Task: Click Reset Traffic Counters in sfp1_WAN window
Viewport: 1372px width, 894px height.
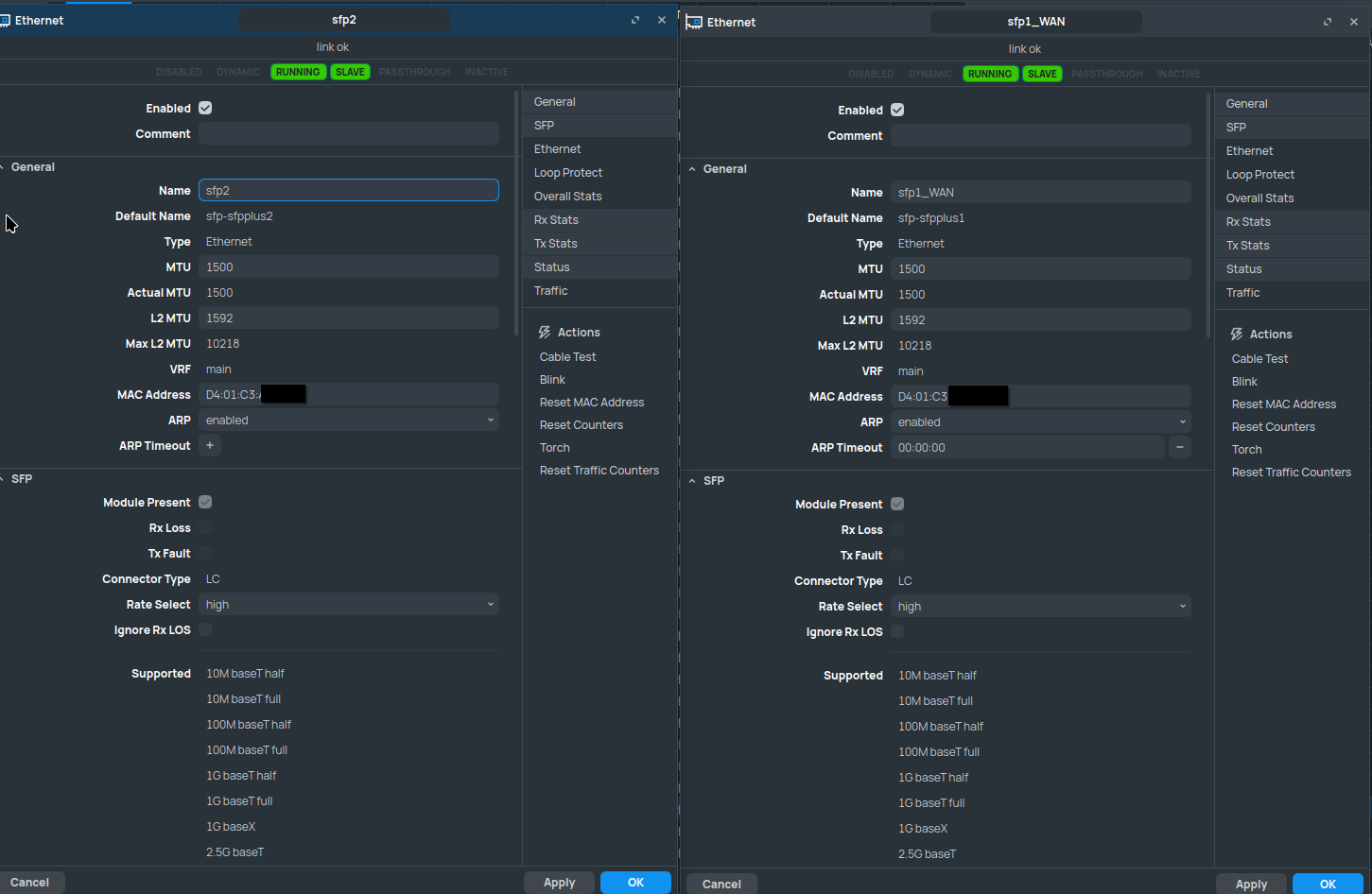Action: tap(1292, 473)
